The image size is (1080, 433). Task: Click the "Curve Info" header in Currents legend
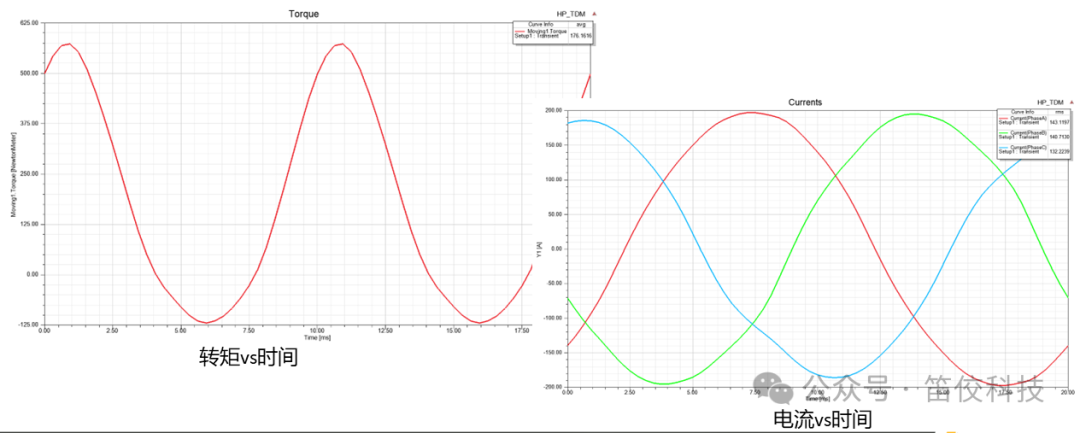click(1021, 112)
